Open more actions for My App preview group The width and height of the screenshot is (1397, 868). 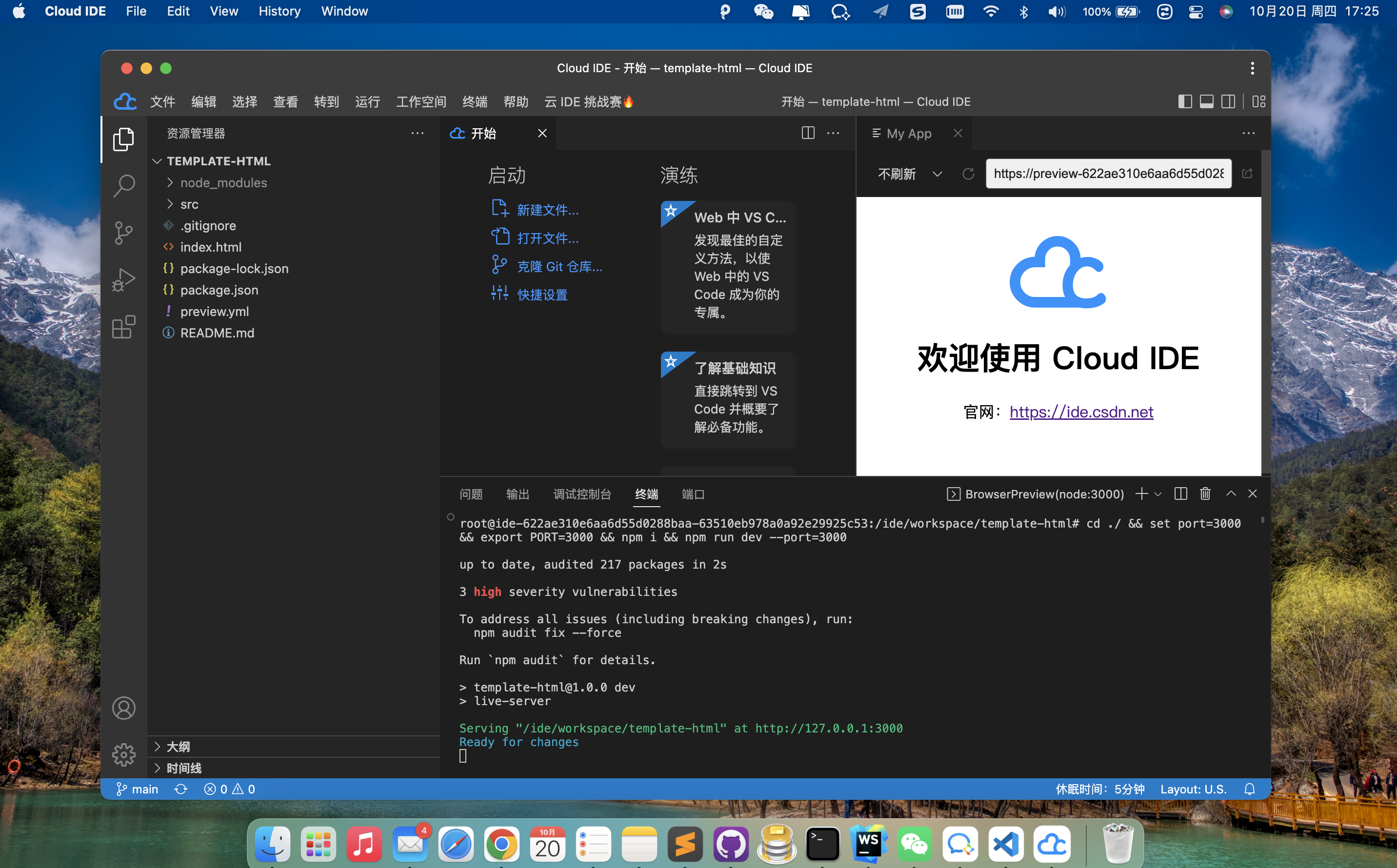pyautogui.click(x=1248, y=133)
